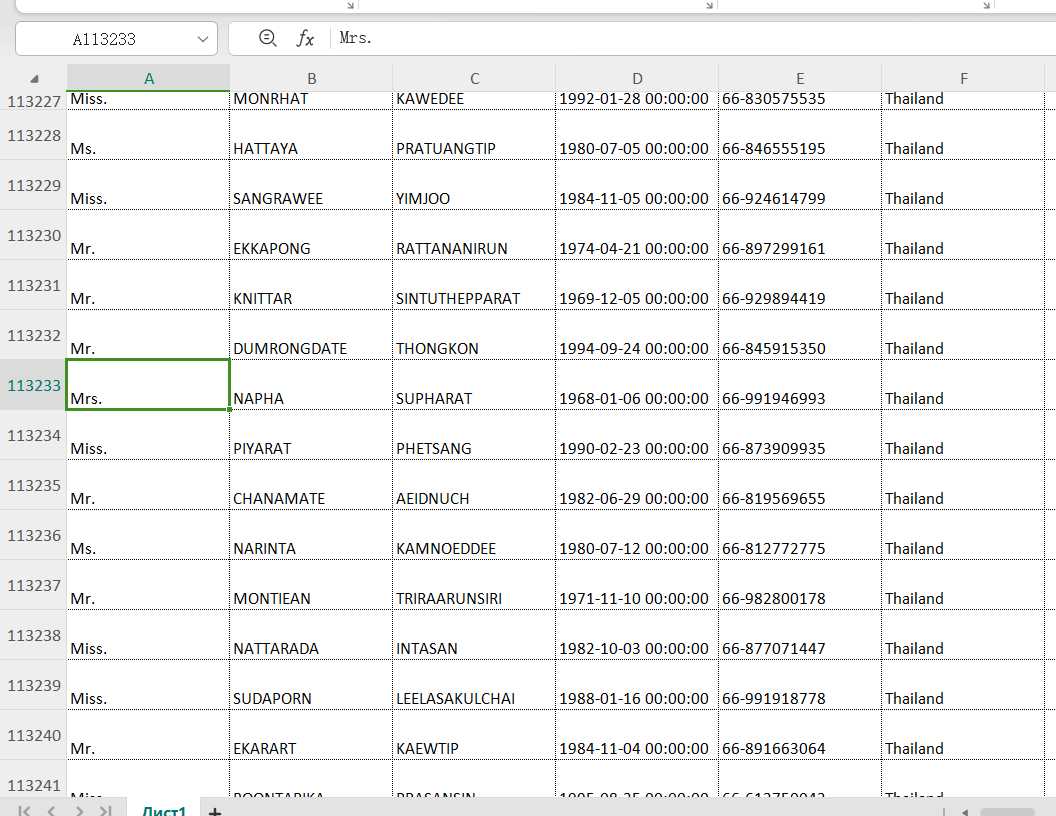Go to first sheet navigation arrow
The width and height of the screenshot is (1056, 816).
click(24, 811)
